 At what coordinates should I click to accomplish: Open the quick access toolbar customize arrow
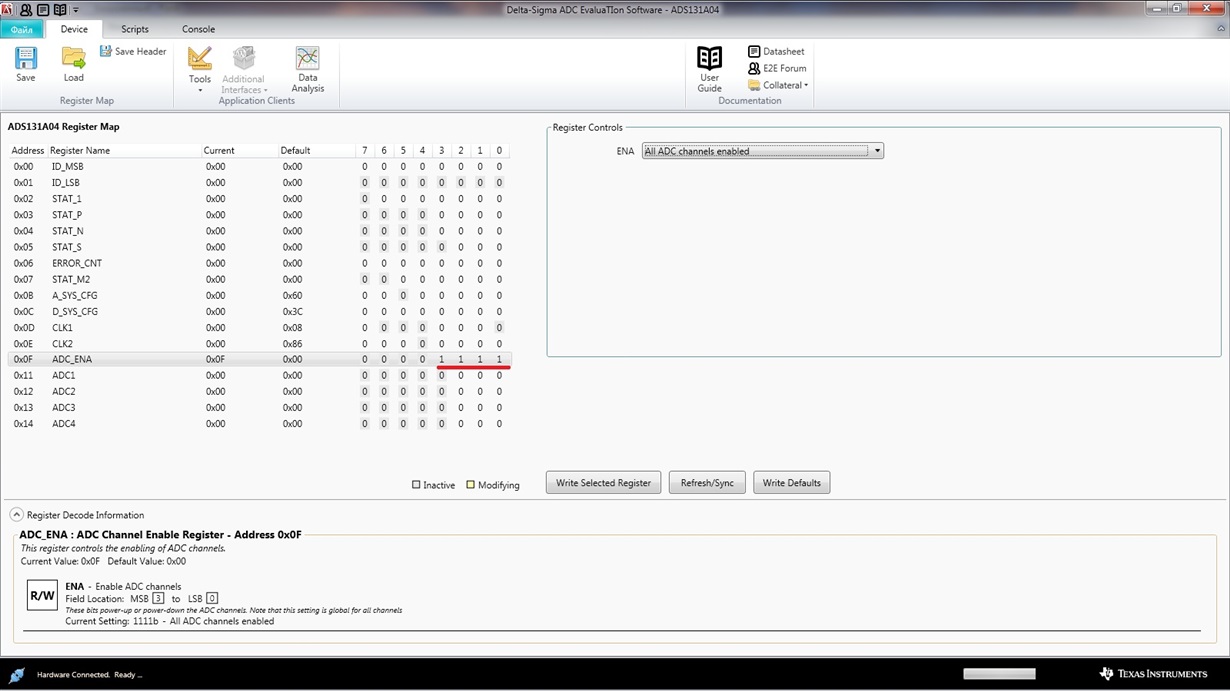pos(75,10)
